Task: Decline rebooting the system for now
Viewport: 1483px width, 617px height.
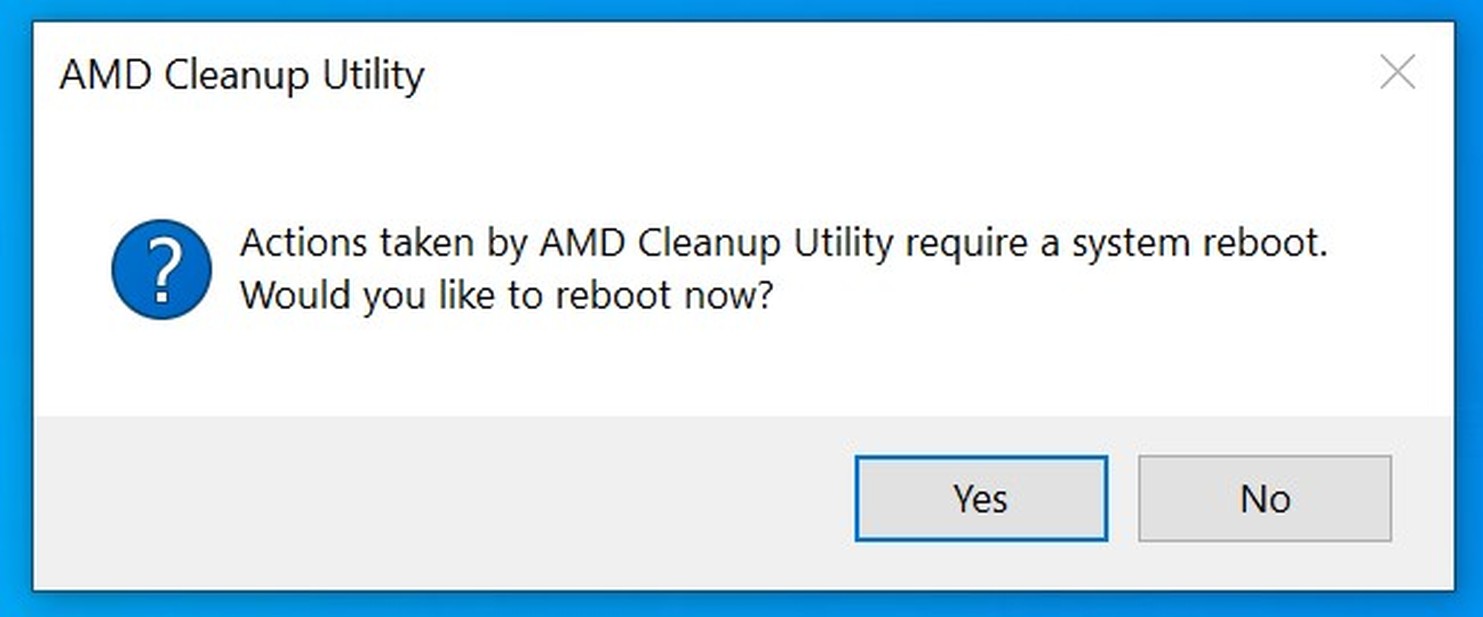Action: pos(1264,498)
